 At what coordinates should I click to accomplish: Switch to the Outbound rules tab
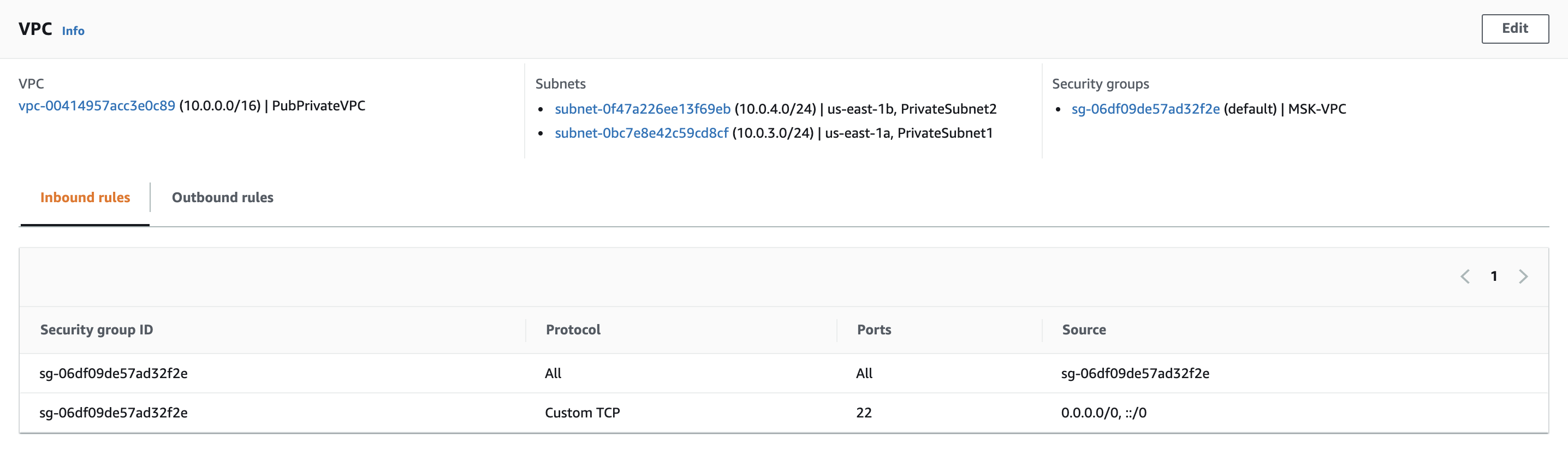[223, 197]
